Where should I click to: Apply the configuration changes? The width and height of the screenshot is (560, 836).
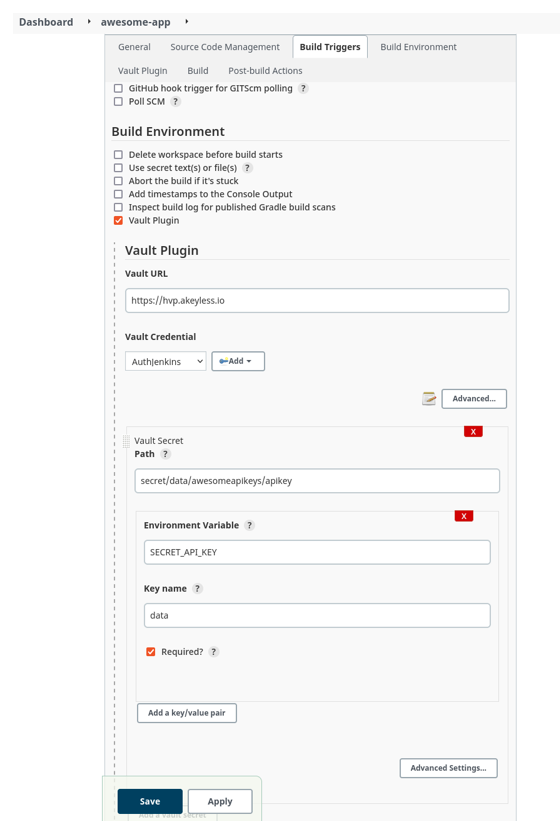click(x=220, y=801)
